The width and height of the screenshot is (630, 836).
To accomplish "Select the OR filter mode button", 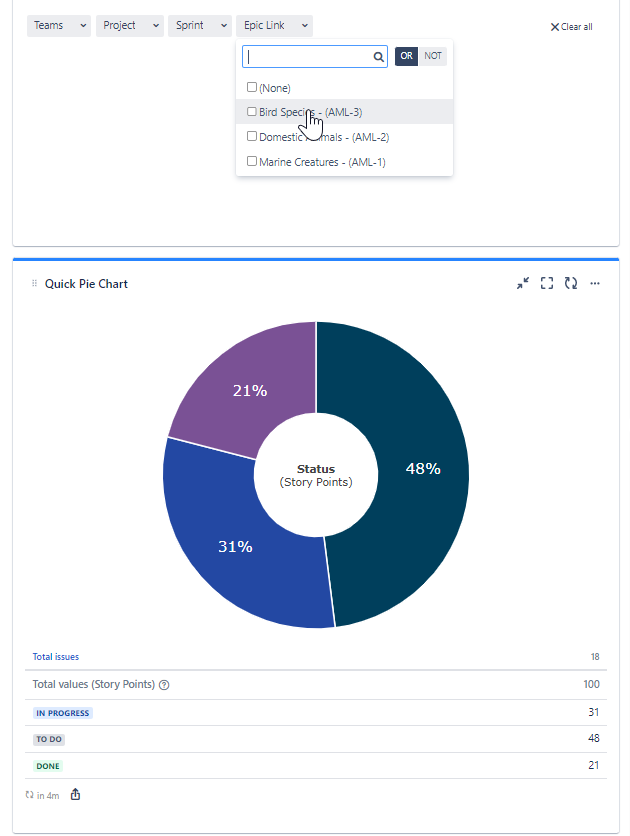I will tap(407, 56).
